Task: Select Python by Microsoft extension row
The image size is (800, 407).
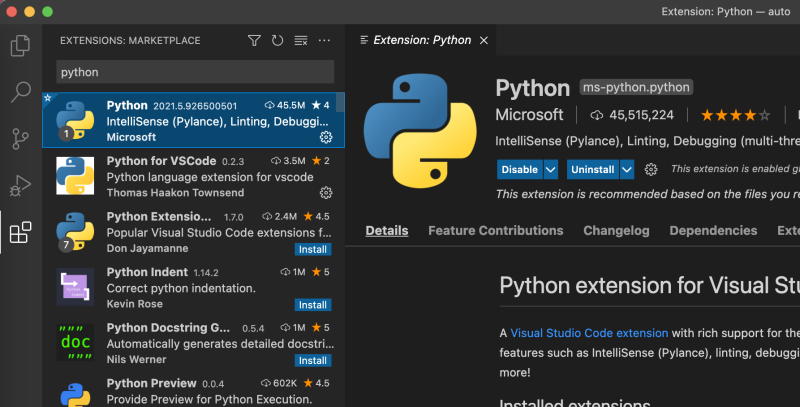Action: click(x=193, y=120)
